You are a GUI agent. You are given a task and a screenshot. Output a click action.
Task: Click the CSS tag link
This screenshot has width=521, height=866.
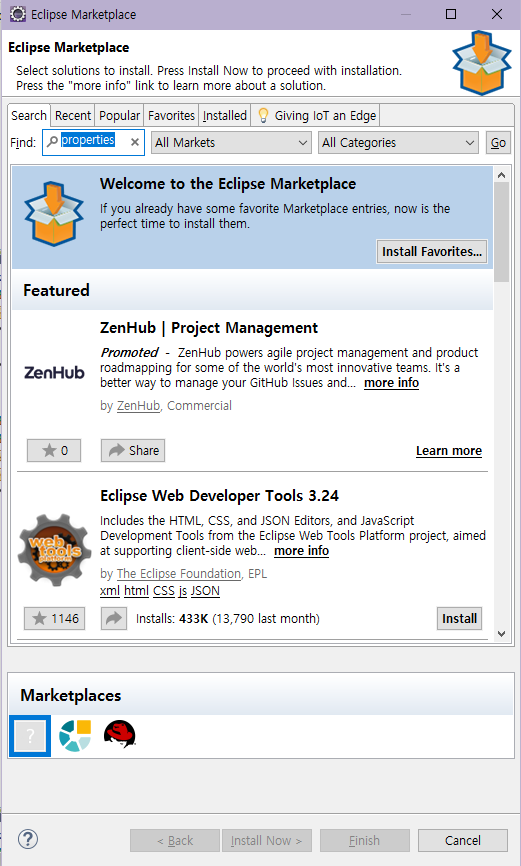tap(164, 591)
